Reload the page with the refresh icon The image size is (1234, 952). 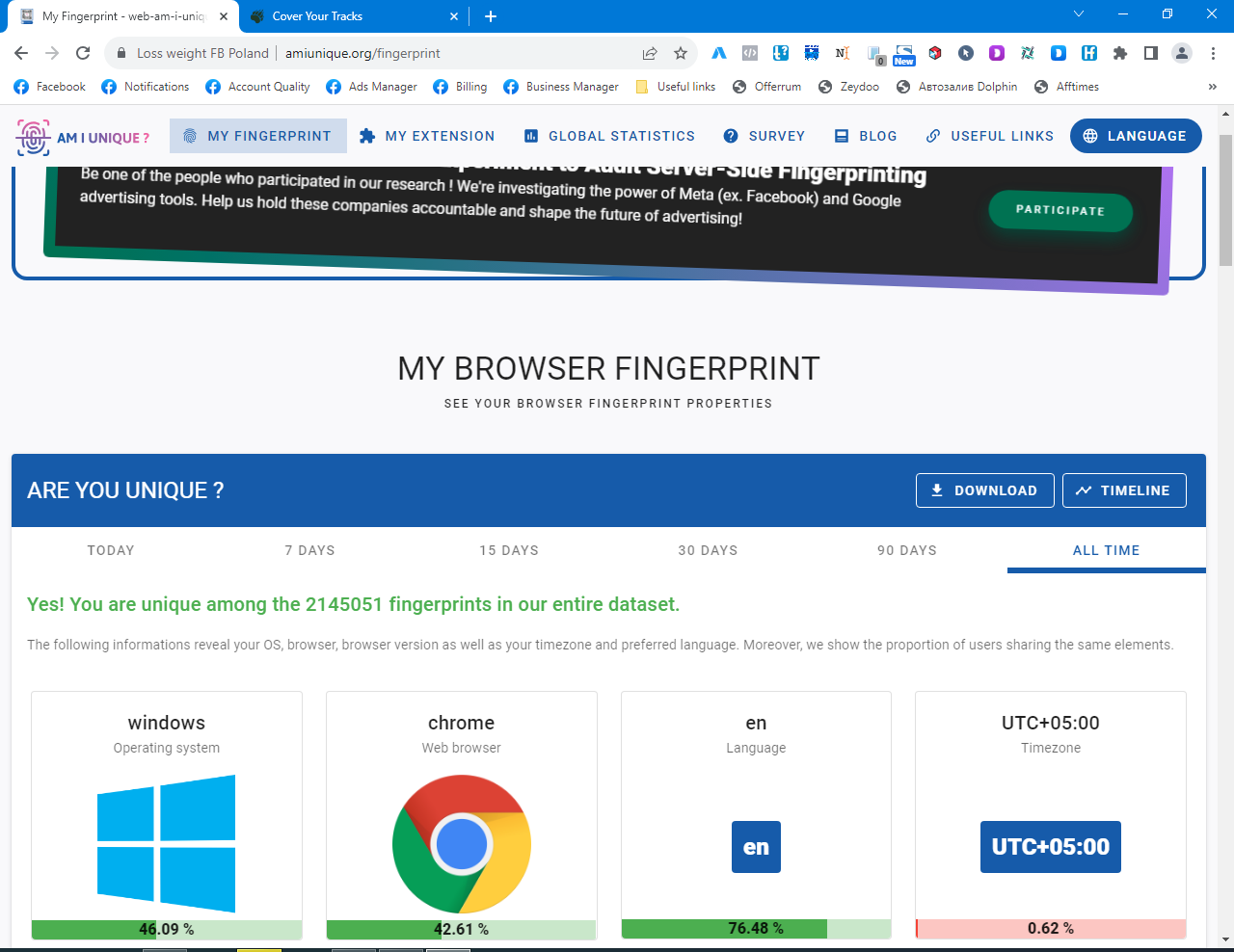[83, 53]
